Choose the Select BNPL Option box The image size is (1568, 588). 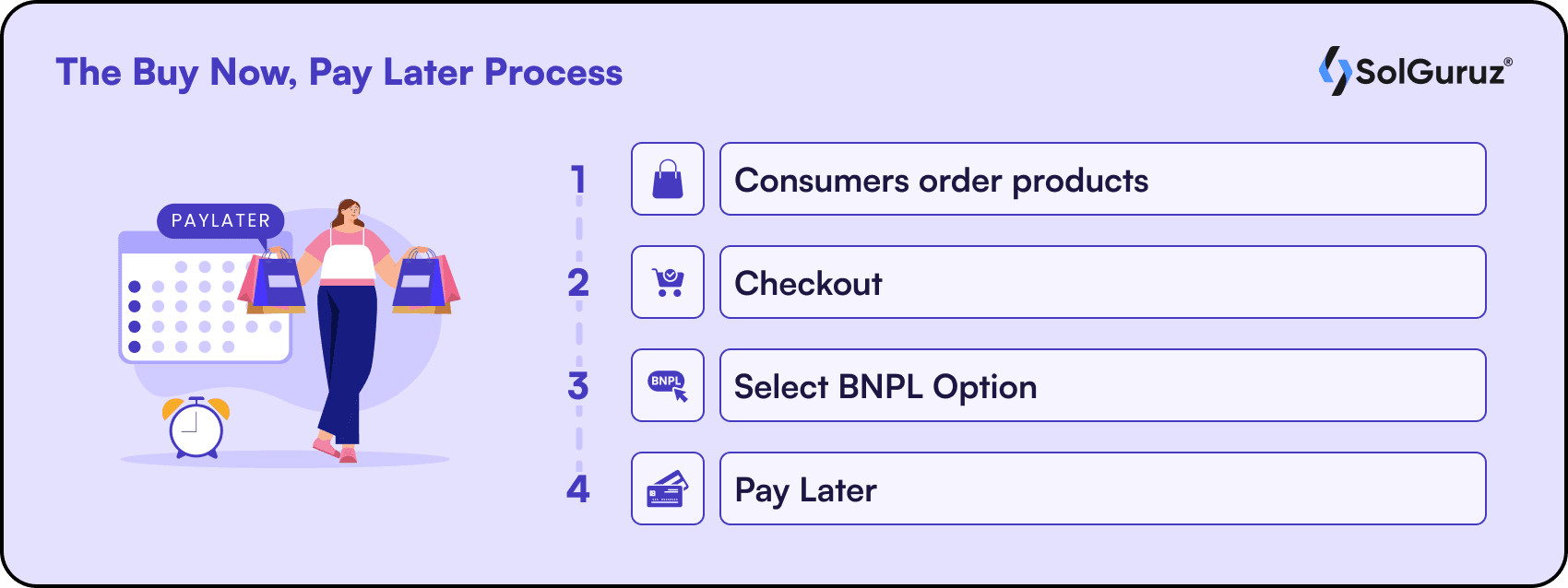coord(1102,385)
